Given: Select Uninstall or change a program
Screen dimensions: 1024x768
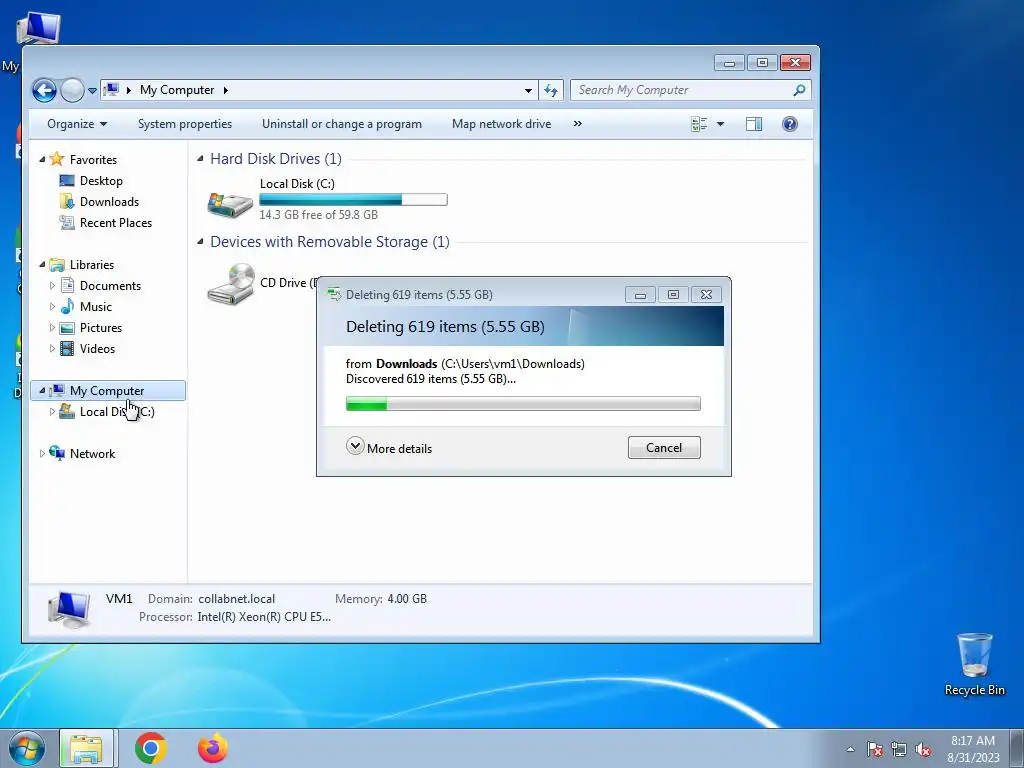Looking at the screenshot, I should [342, 124].
